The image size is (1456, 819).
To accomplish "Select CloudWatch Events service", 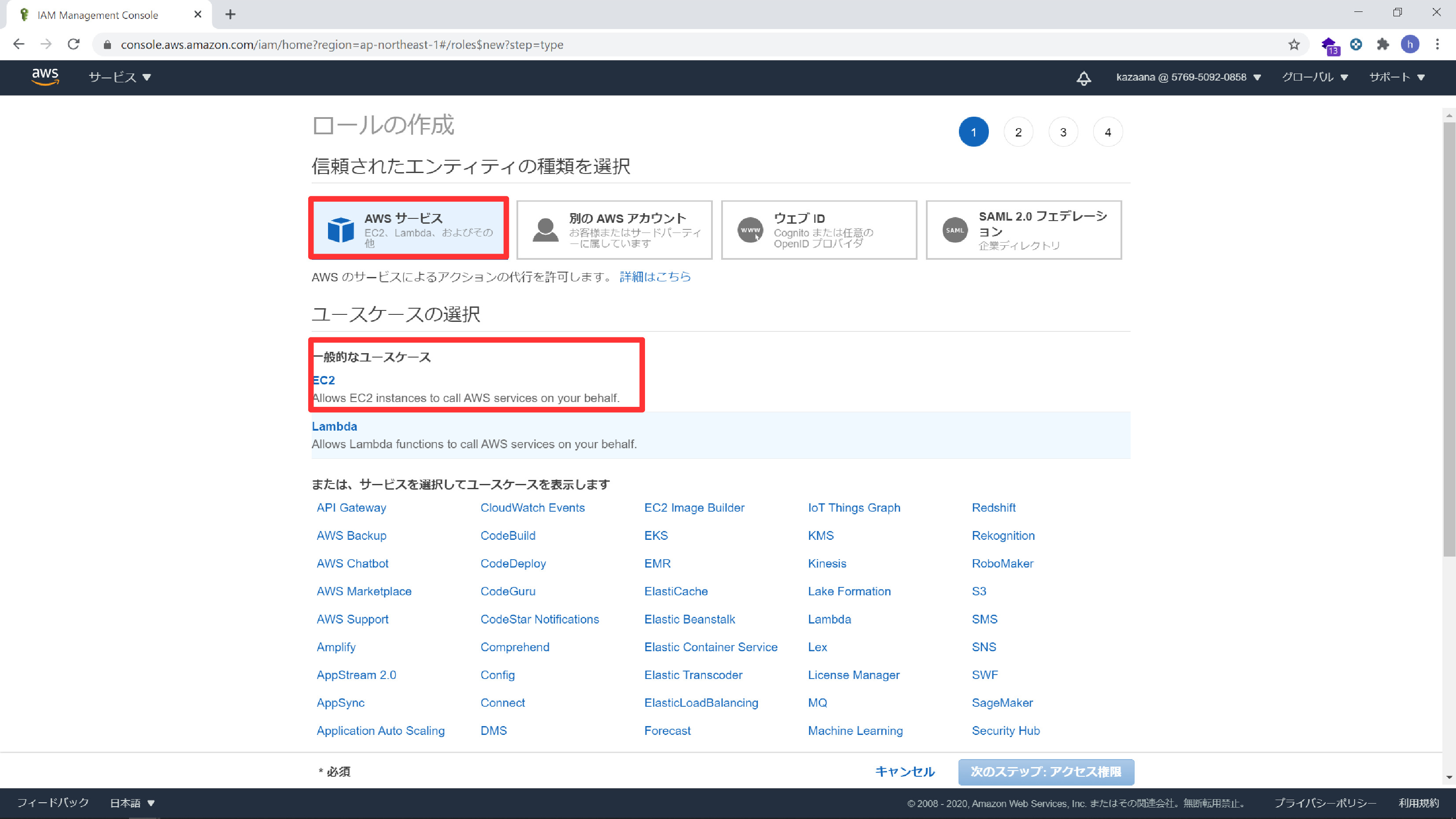I will (x=532, y=508).
